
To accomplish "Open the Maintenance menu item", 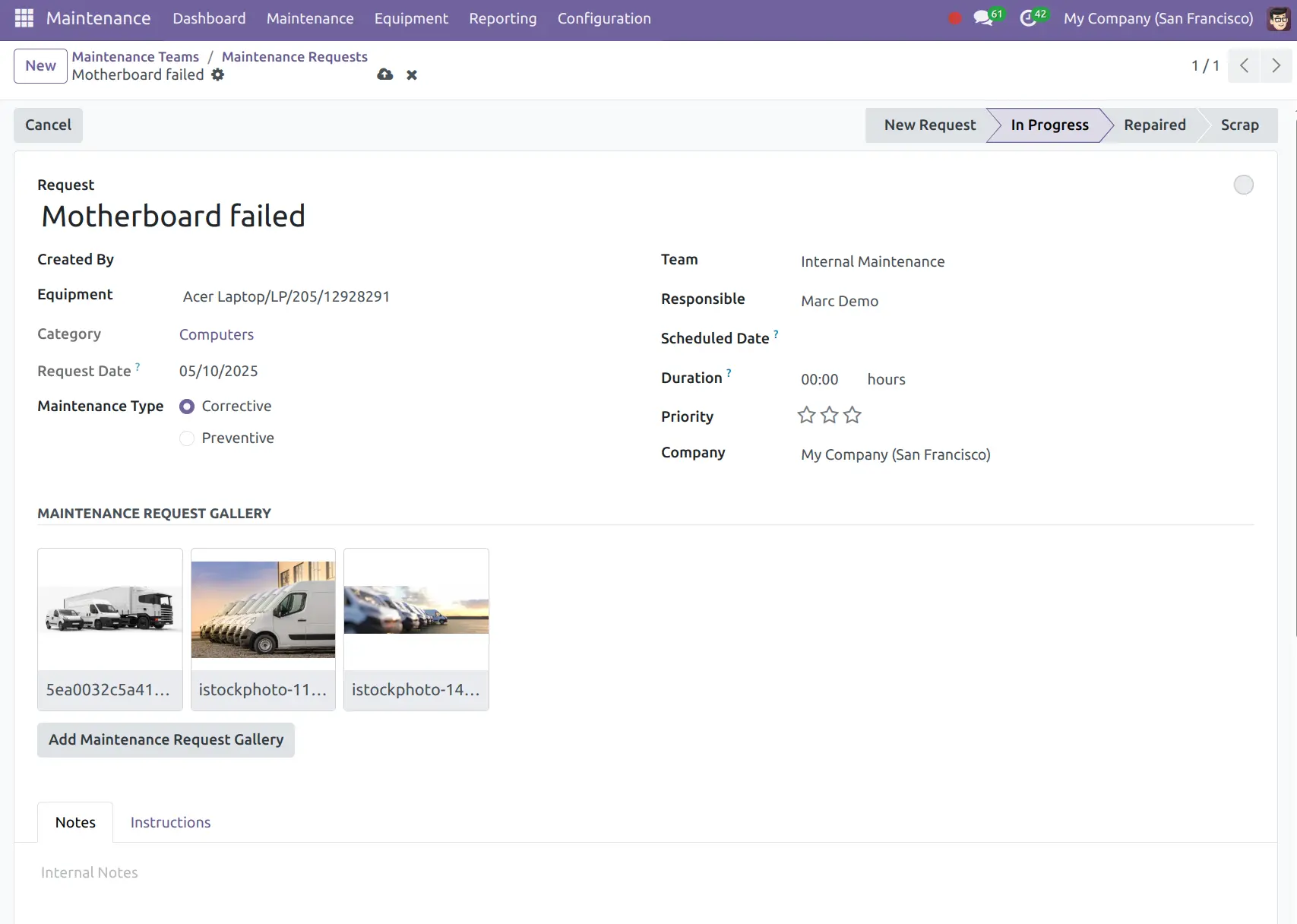I will (x=310, y=18).
